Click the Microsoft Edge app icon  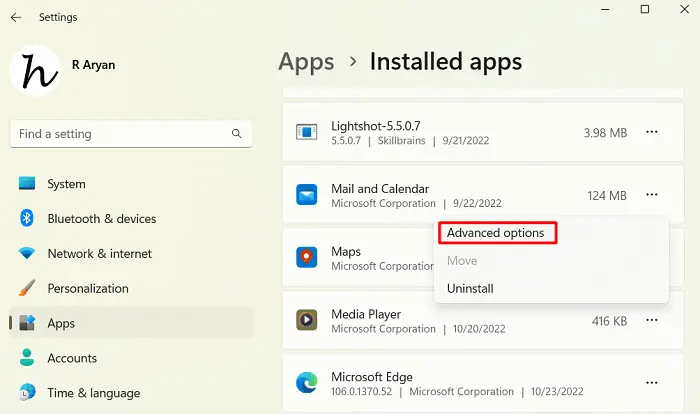click(x=307, y=383)
